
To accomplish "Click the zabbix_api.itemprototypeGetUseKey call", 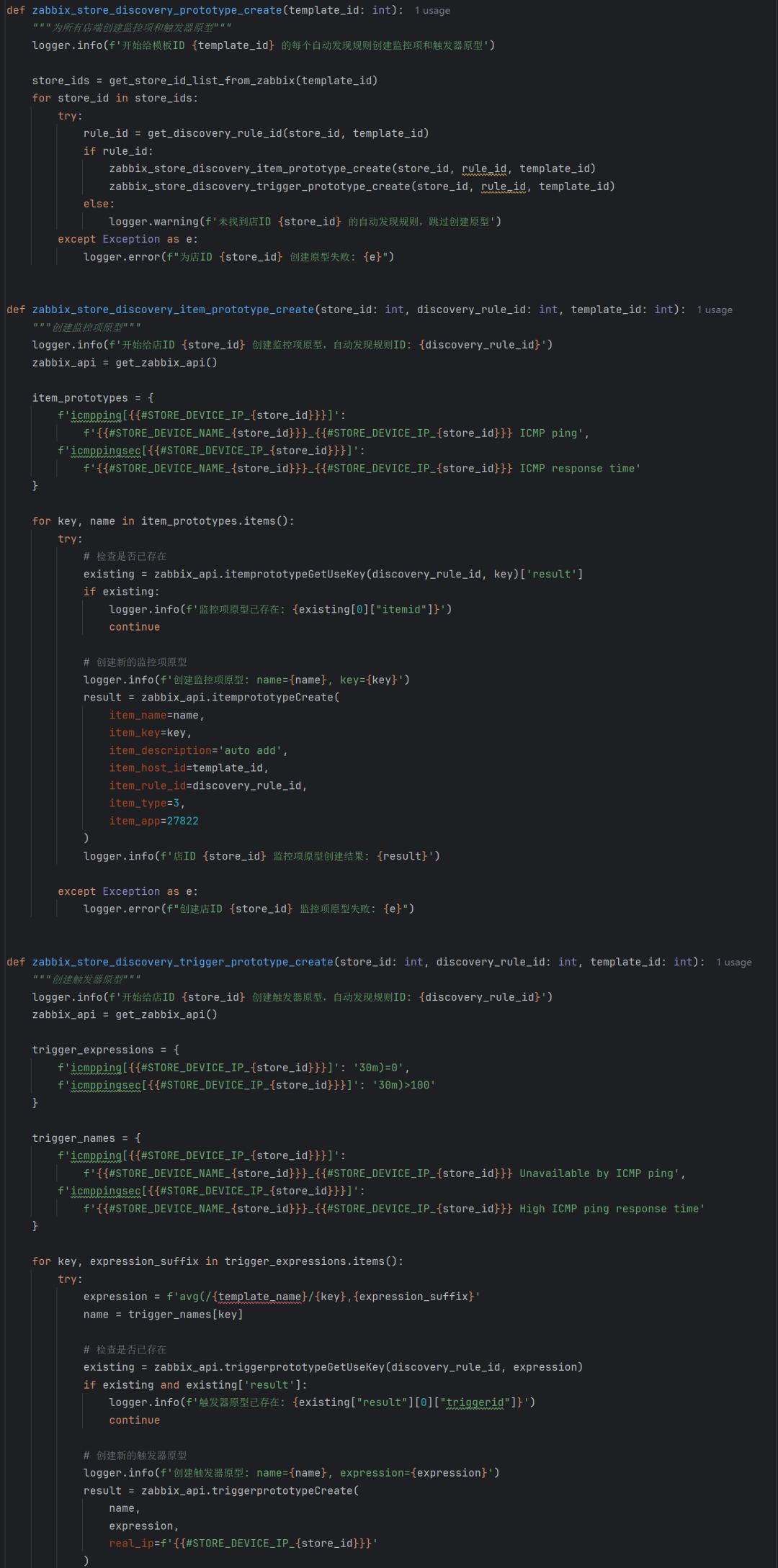I will [x=369, y=575].
